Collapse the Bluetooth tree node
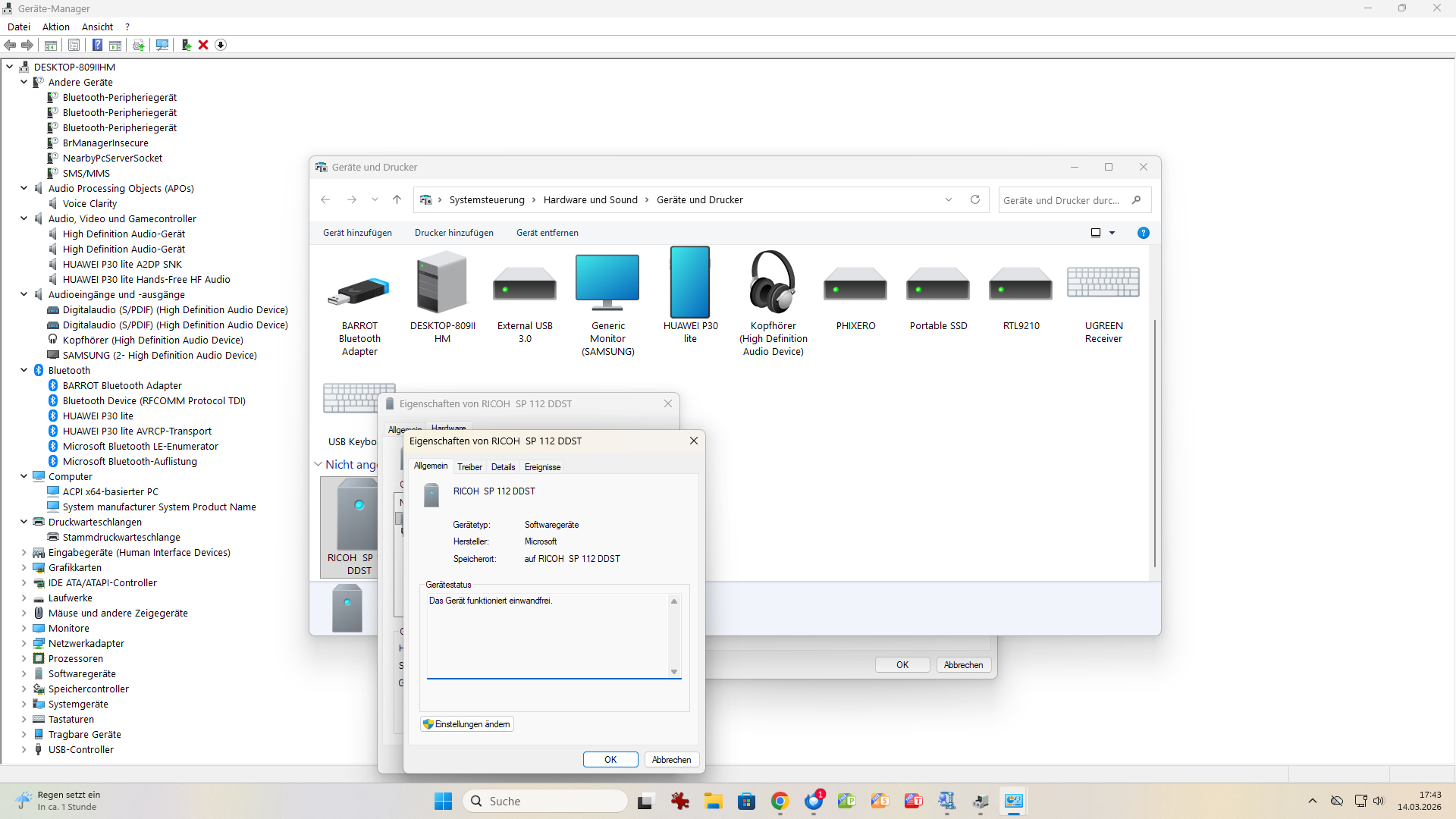This screenshot has width=1456, height=819. click(24, 370)
